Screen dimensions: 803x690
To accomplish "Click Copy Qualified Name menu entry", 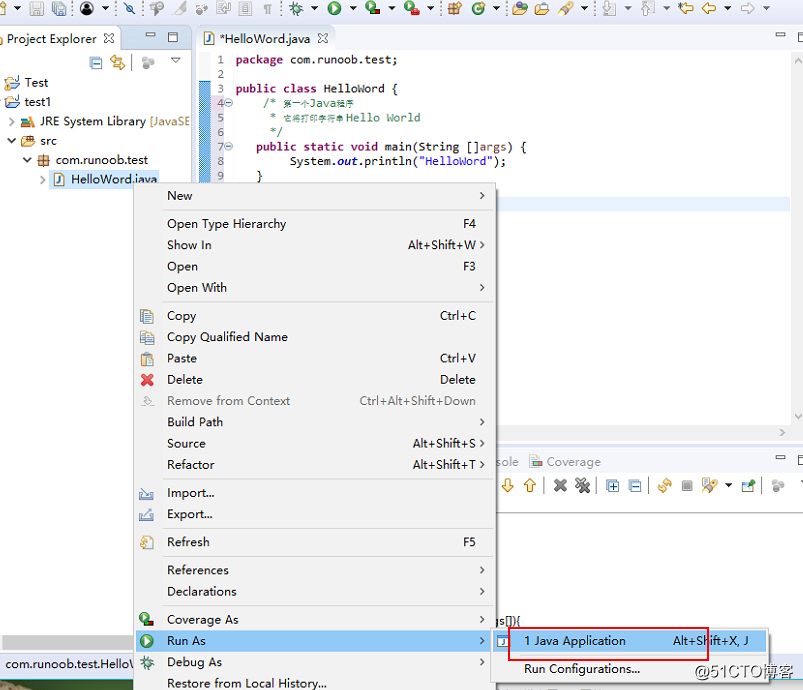I will [x=315, y=337].
